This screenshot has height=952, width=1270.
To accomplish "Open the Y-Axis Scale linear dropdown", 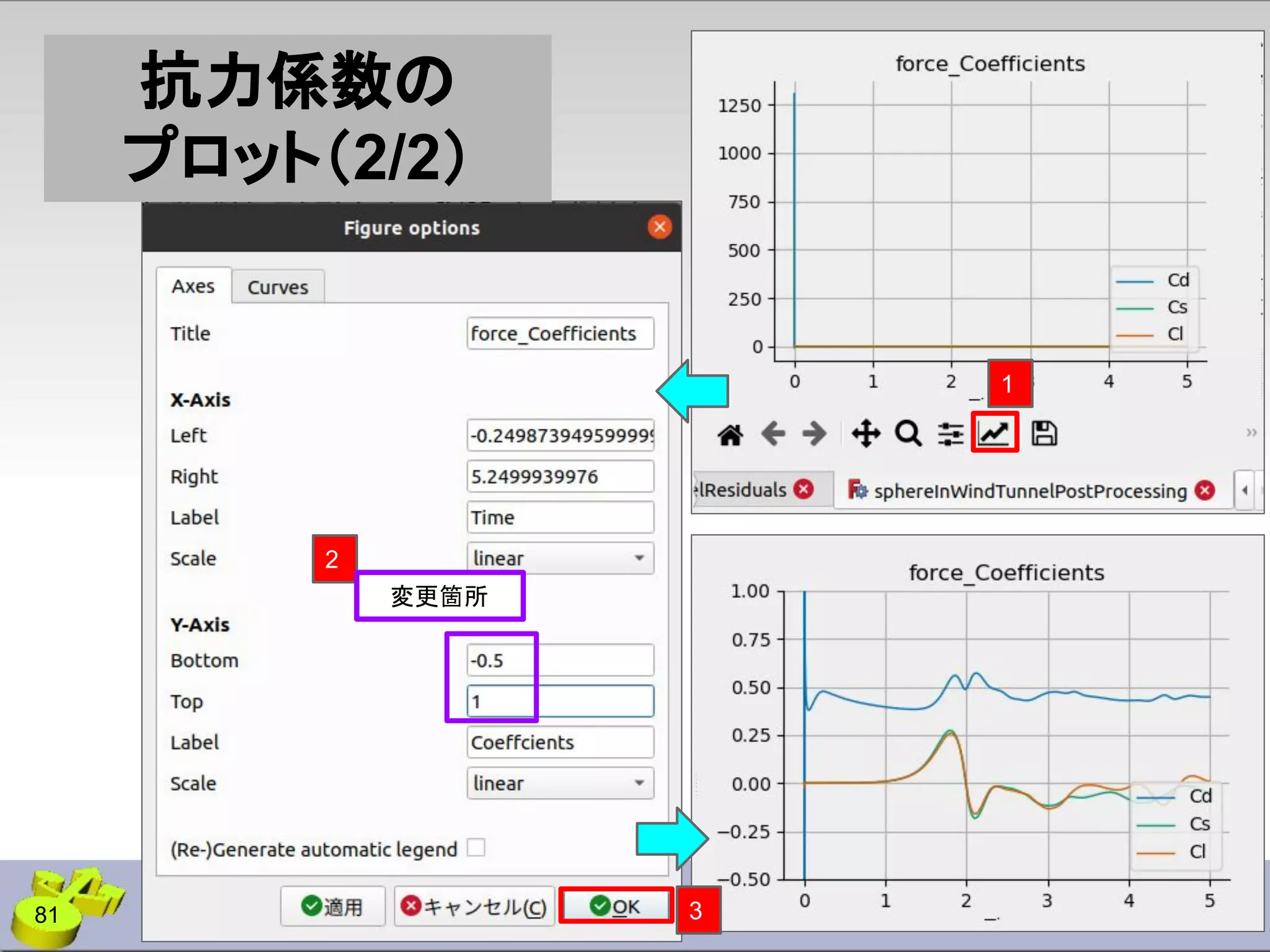I will (x=560, y=783).
